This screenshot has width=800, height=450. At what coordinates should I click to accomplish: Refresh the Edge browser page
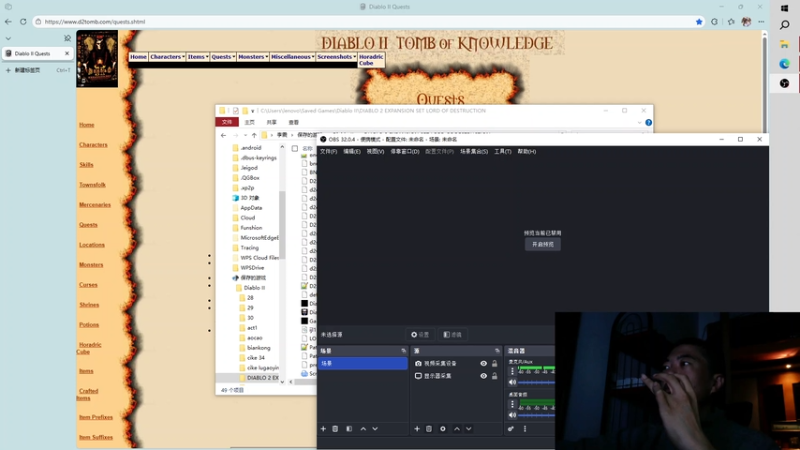coord(23,21)
